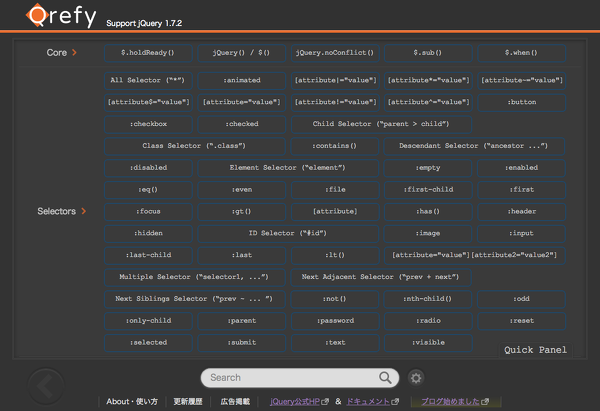Select the :visible entry
The width and height of the screenshot is (600, 411).
click(x=428, y=342)
